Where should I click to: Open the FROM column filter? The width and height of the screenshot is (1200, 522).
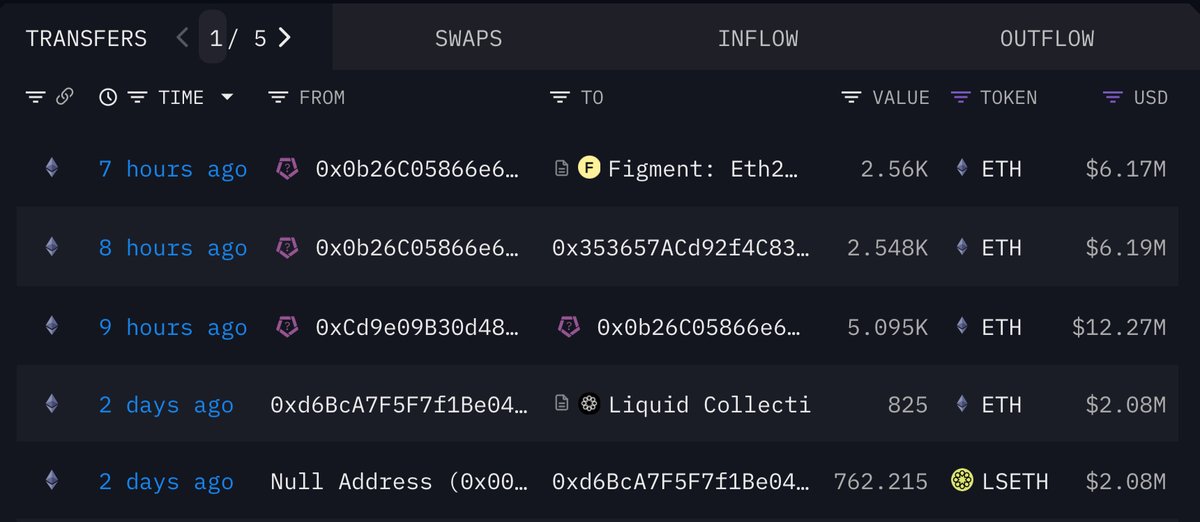click(x=279, y=97)
